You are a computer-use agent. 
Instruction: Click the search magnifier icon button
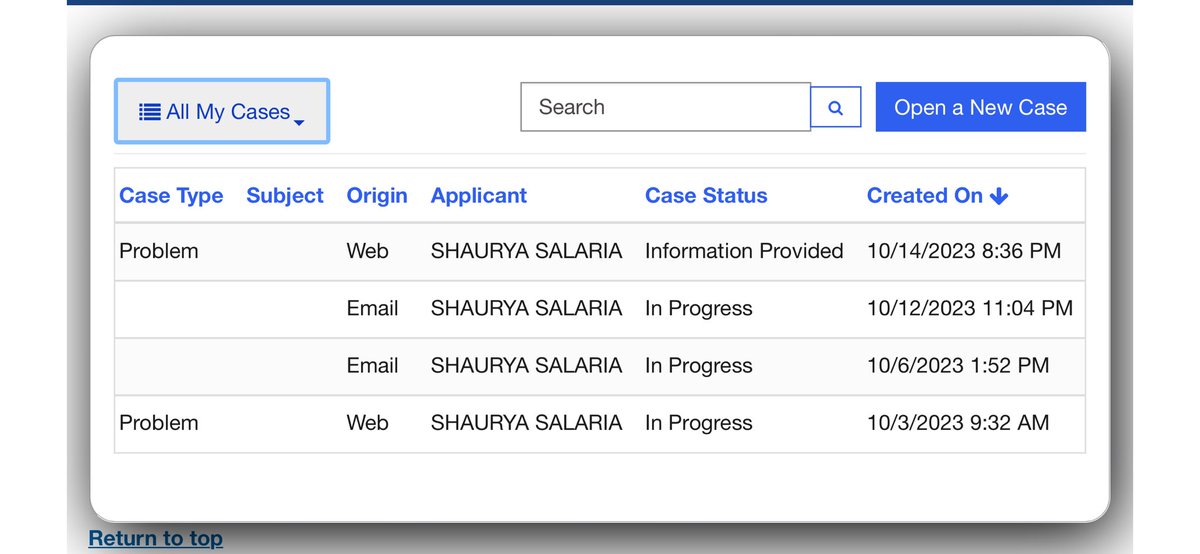click(836, 107)
